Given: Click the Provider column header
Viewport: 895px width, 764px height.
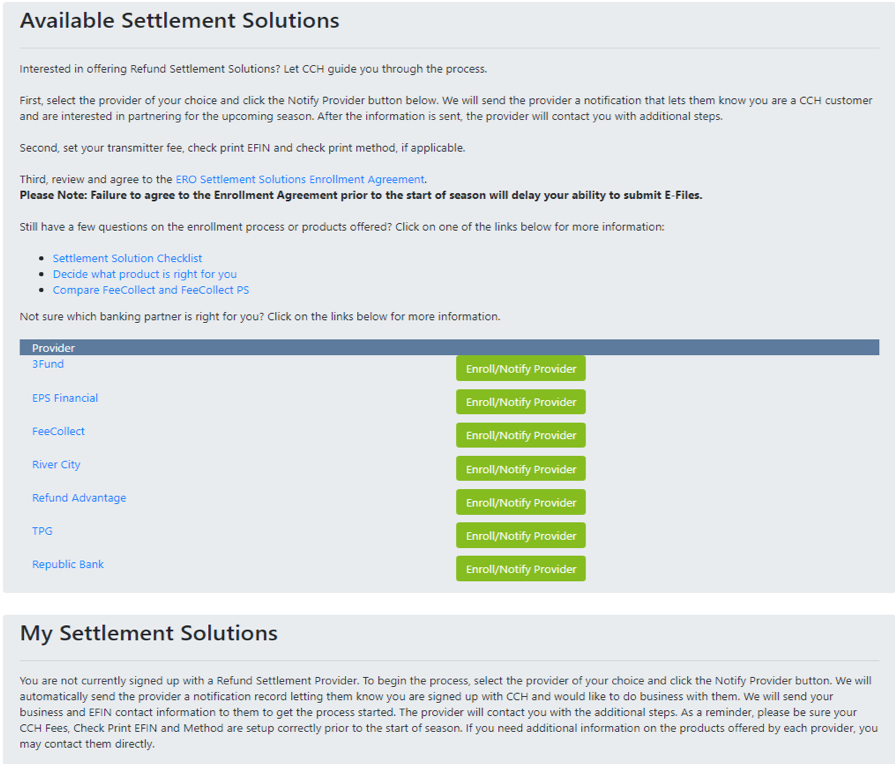Looking at the screenshot, I should tap(53, 347).
